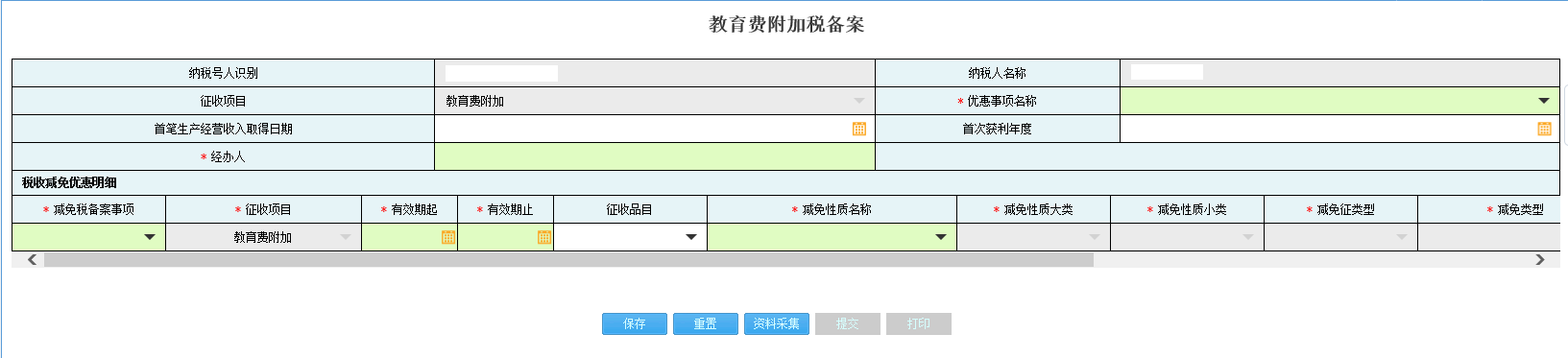Image resolution: width=1568 pixels, height=358 pixels.
Task: Expand the 征收品目 dropdown
Action: [691, 237]
